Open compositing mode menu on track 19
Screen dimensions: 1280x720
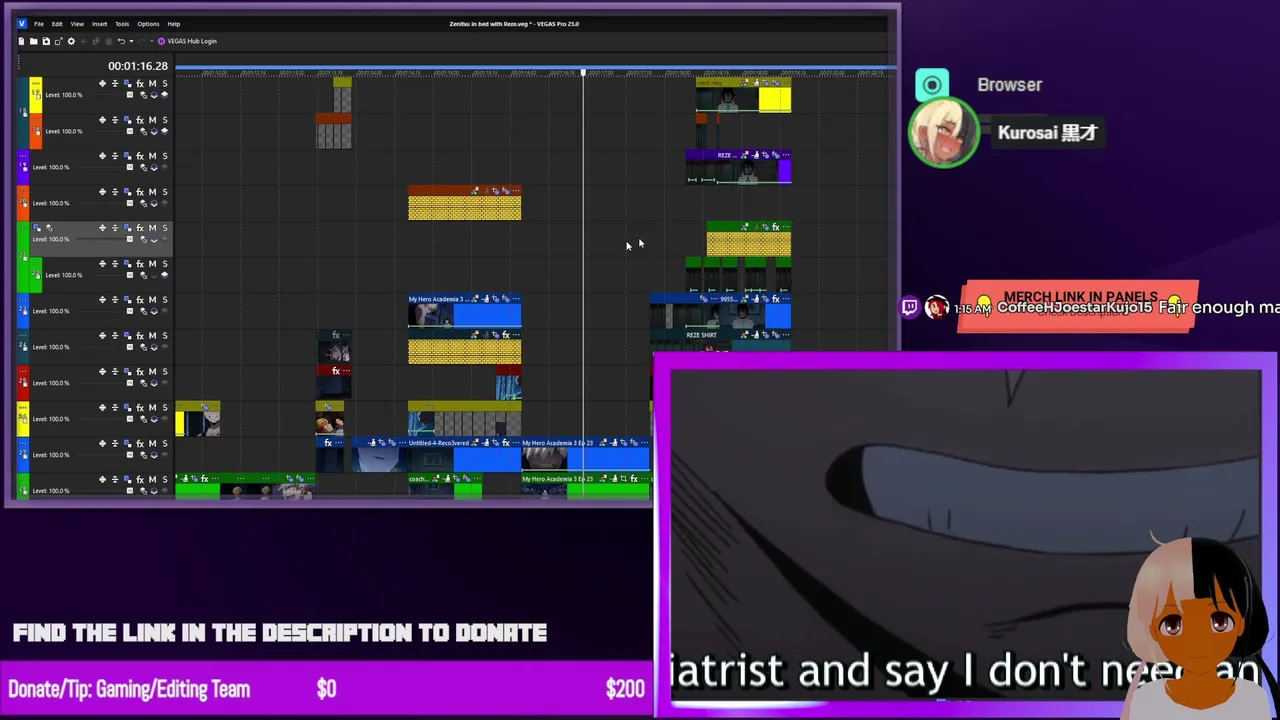pyautogui.click(x=143, y=167)
